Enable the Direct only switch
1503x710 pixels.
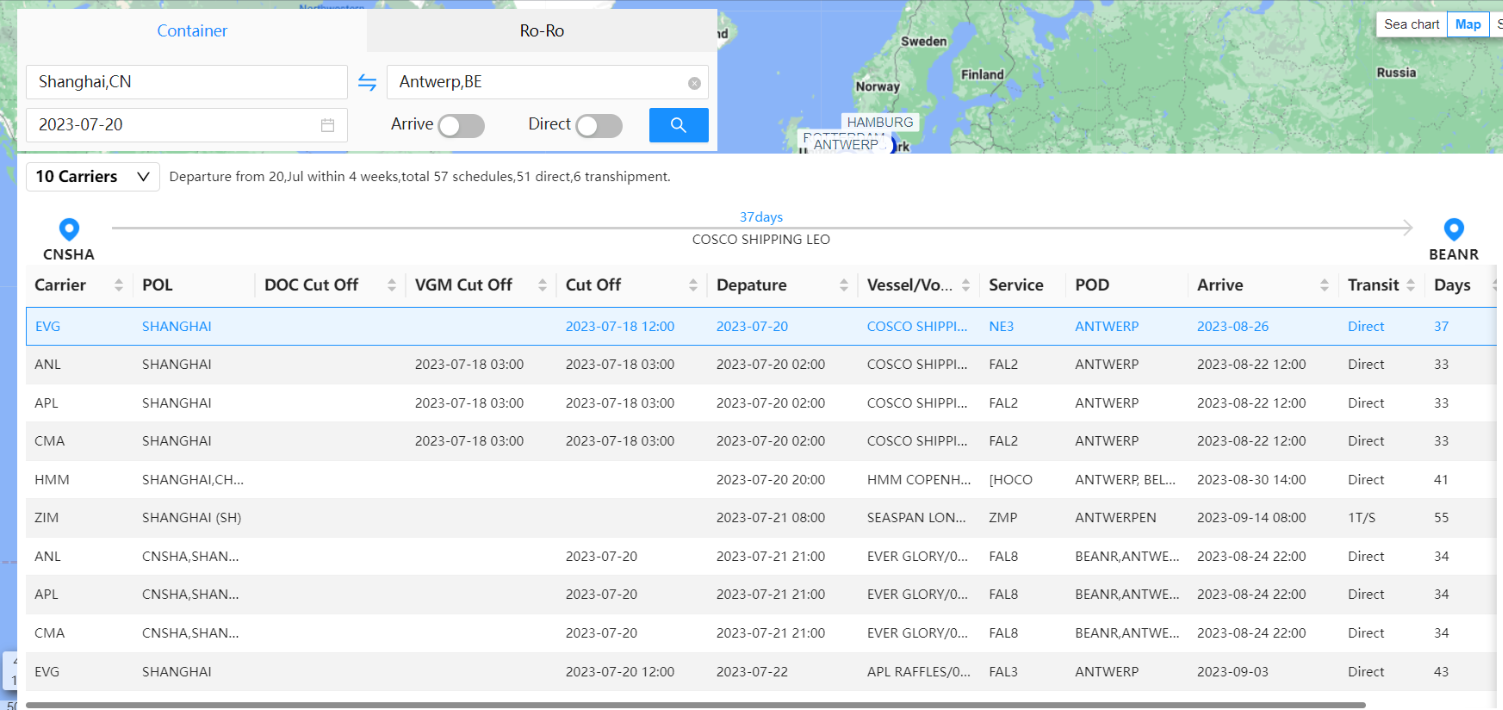point(599,125)
